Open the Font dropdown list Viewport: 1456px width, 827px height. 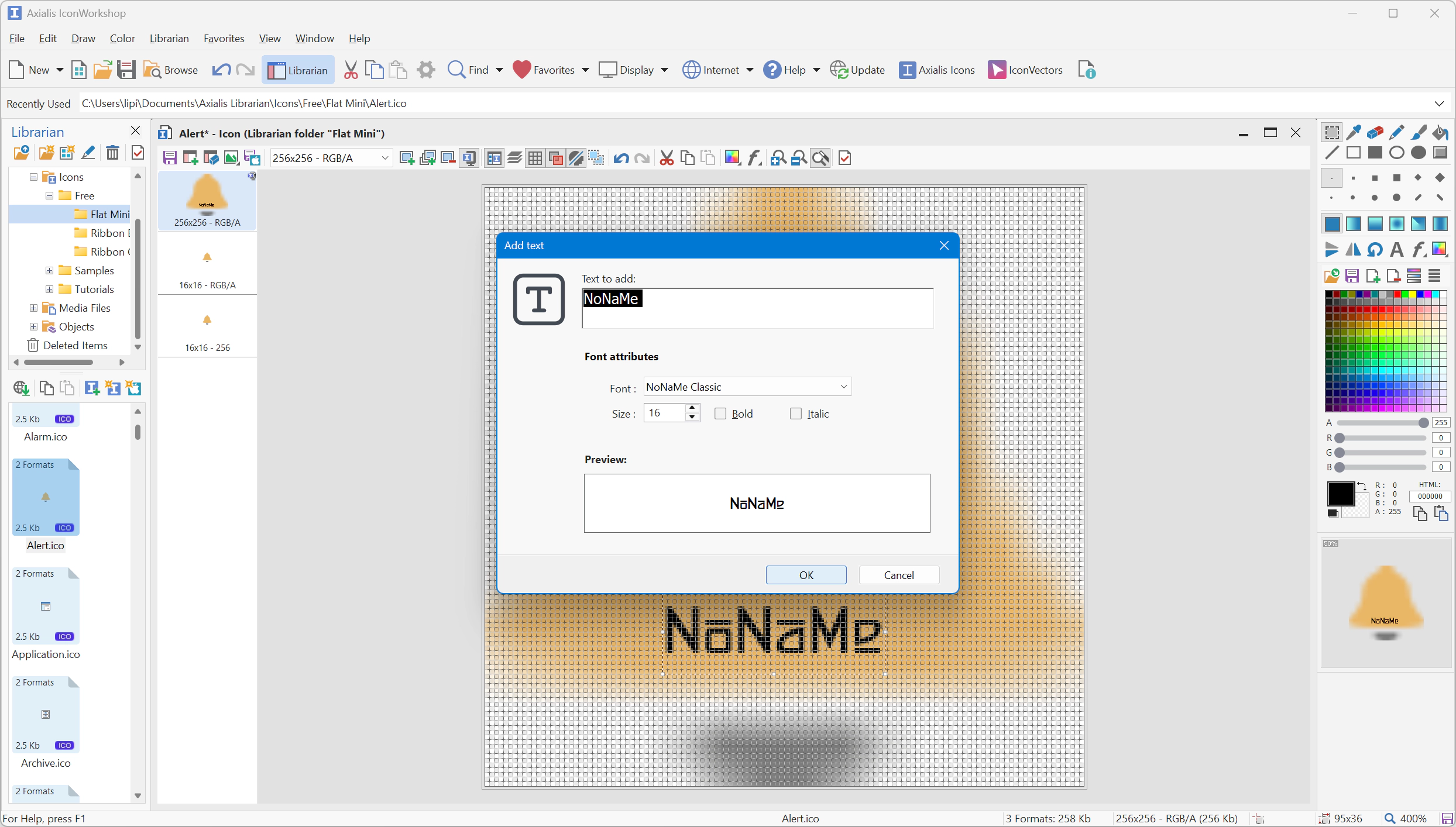[x=843, y=387]
